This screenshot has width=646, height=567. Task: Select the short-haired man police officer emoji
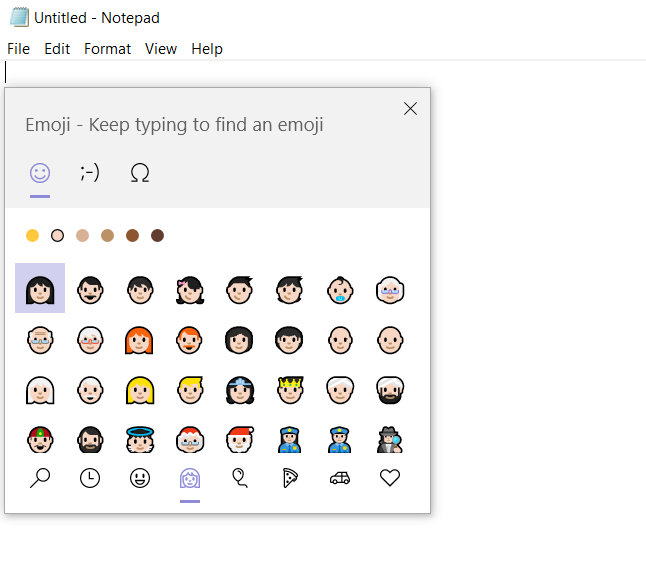339,440
